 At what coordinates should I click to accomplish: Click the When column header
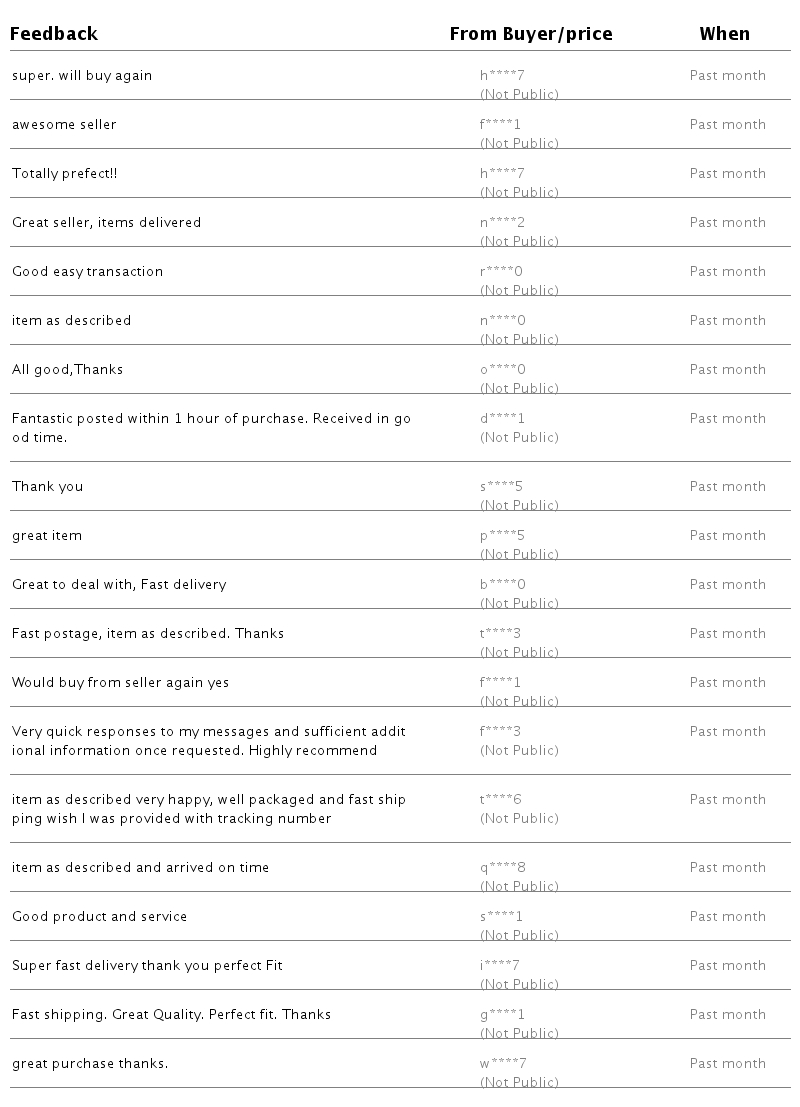724,33
